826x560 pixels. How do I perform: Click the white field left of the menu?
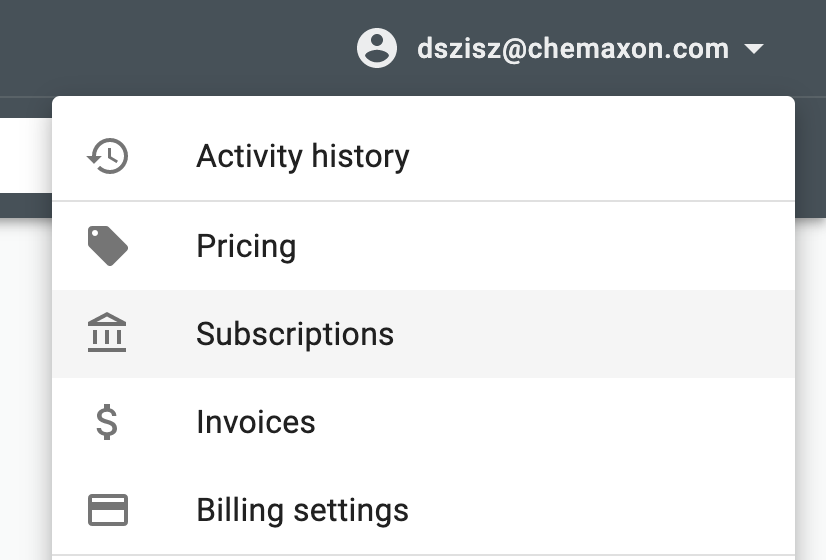tap(25, 156)
